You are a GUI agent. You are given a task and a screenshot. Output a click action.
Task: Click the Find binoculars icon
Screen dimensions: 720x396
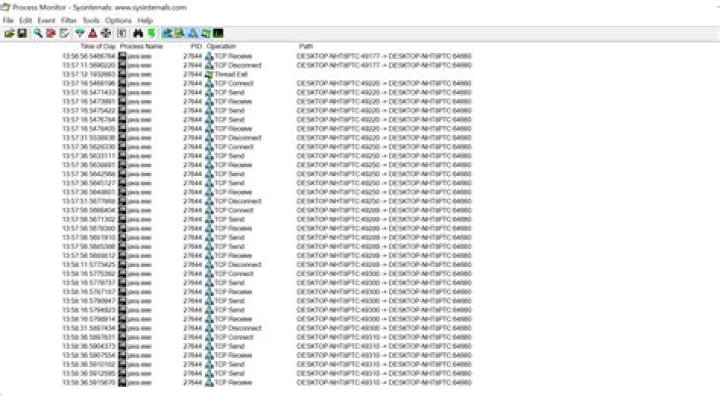[x=138, y=34]
